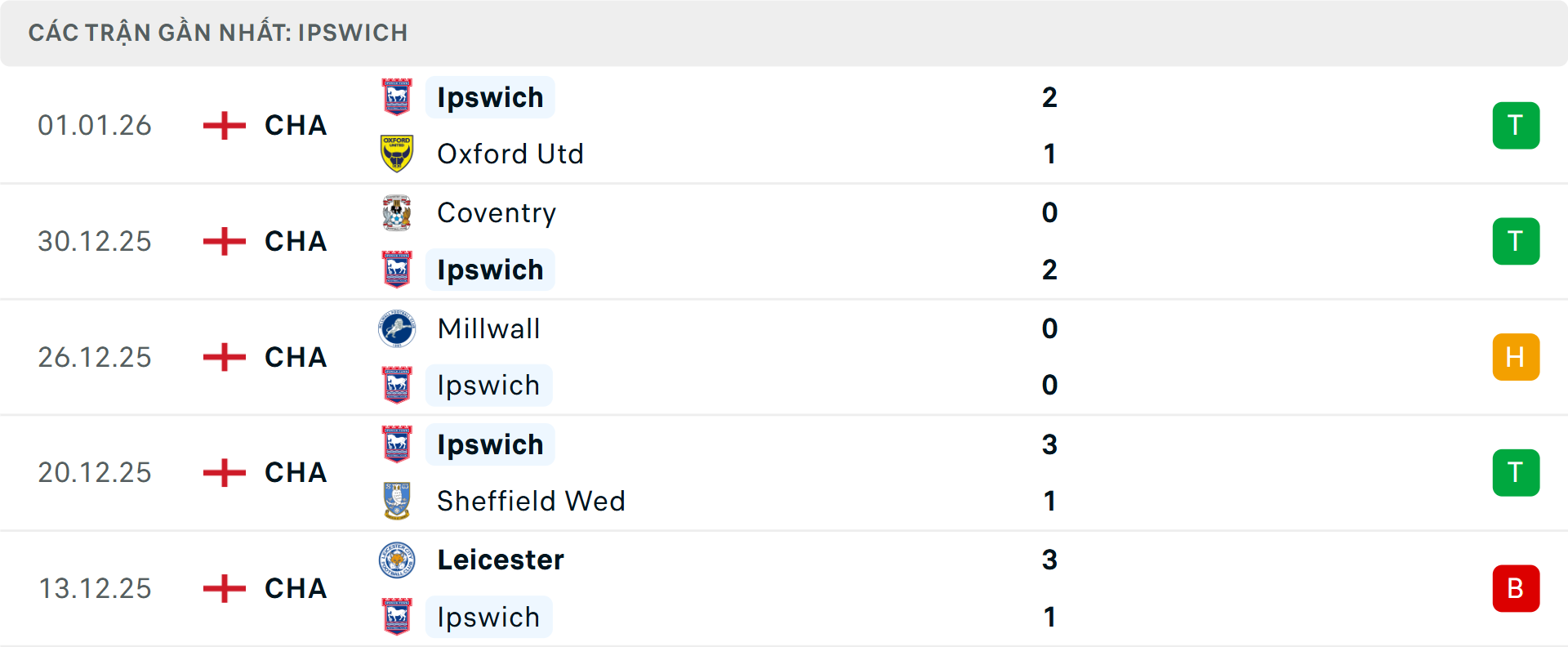This screenshot has width=1568, height=647.
Task: Select the Oxford Utd club badge
Action: tap(397, 154)
